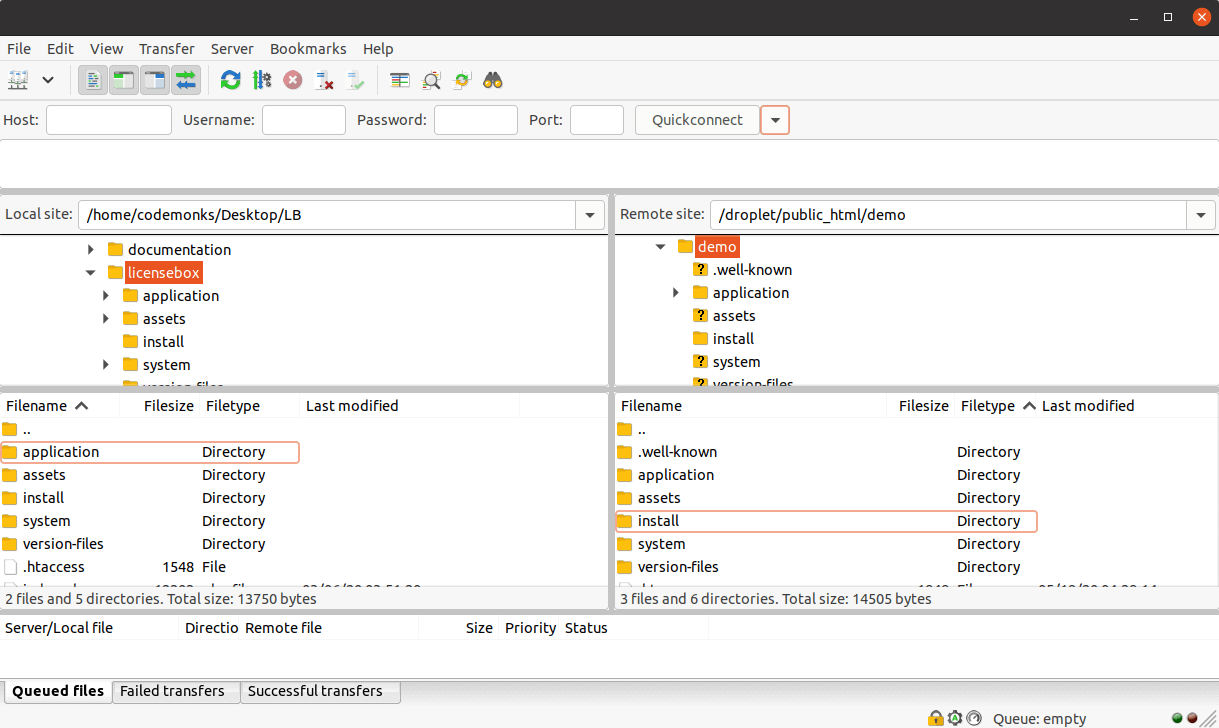
Task: Toggle the message log display
Action: [x=93, y=80]
